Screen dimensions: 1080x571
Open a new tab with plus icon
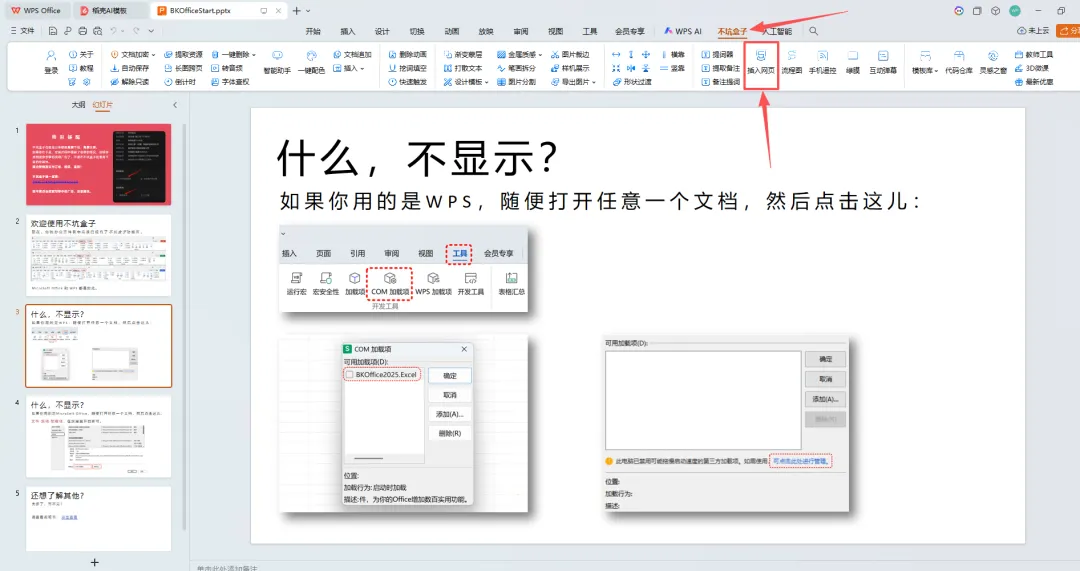(x=297, y=10)
